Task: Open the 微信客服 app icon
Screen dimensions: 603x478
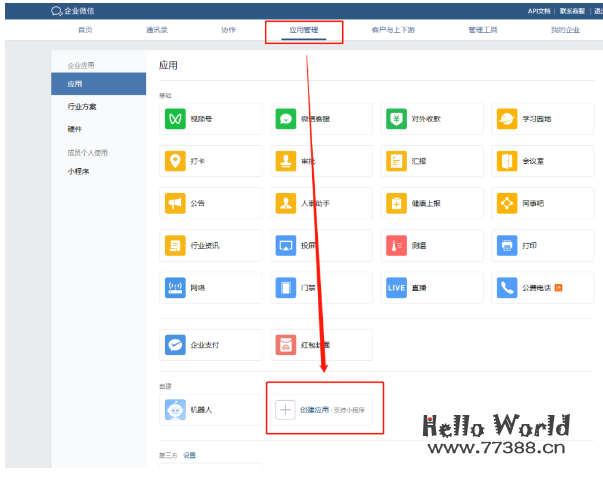Action: [286, 119]
